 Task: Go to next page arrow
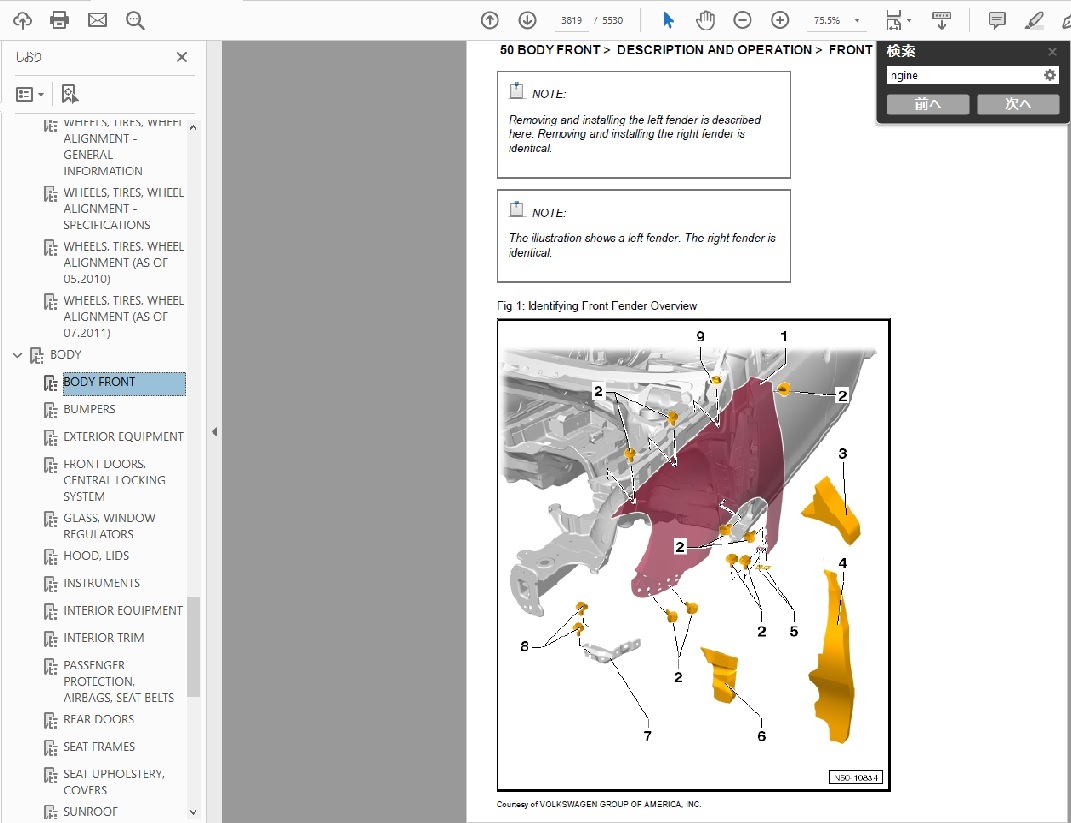tap(527, 20)
